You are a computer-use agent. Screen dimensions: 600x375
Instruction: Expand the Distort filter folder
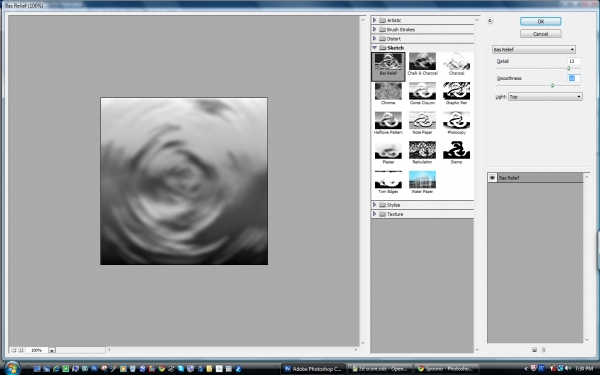tap(375, 38)
